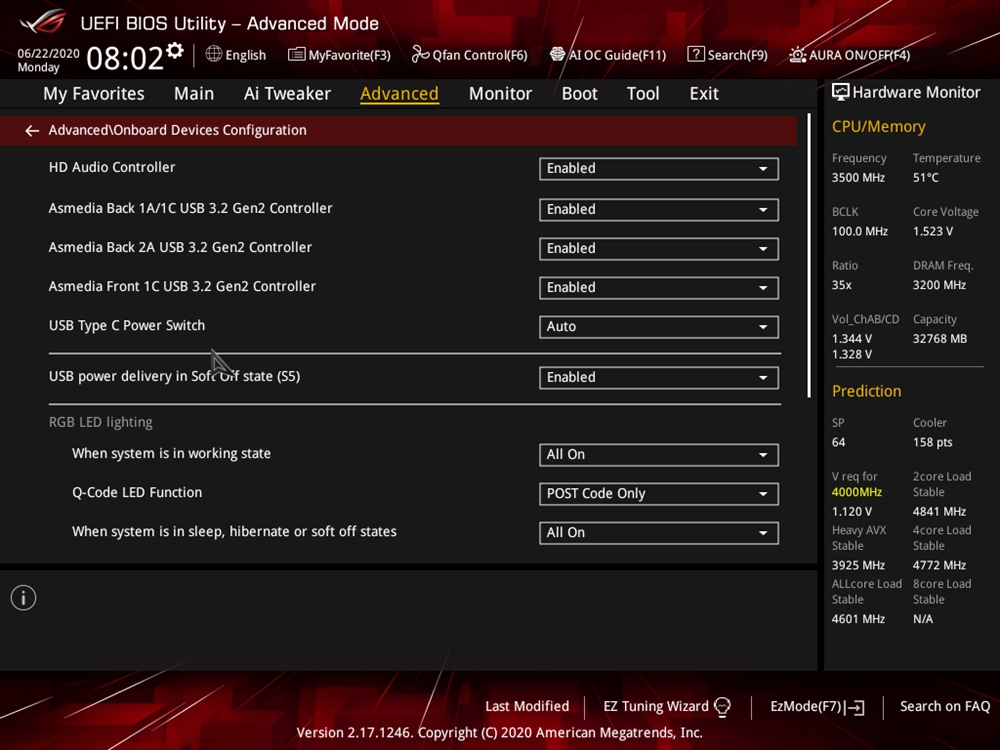
Task: Select Q-Code LED Function label
Action: pyautogui.click(x=137, y=492)
